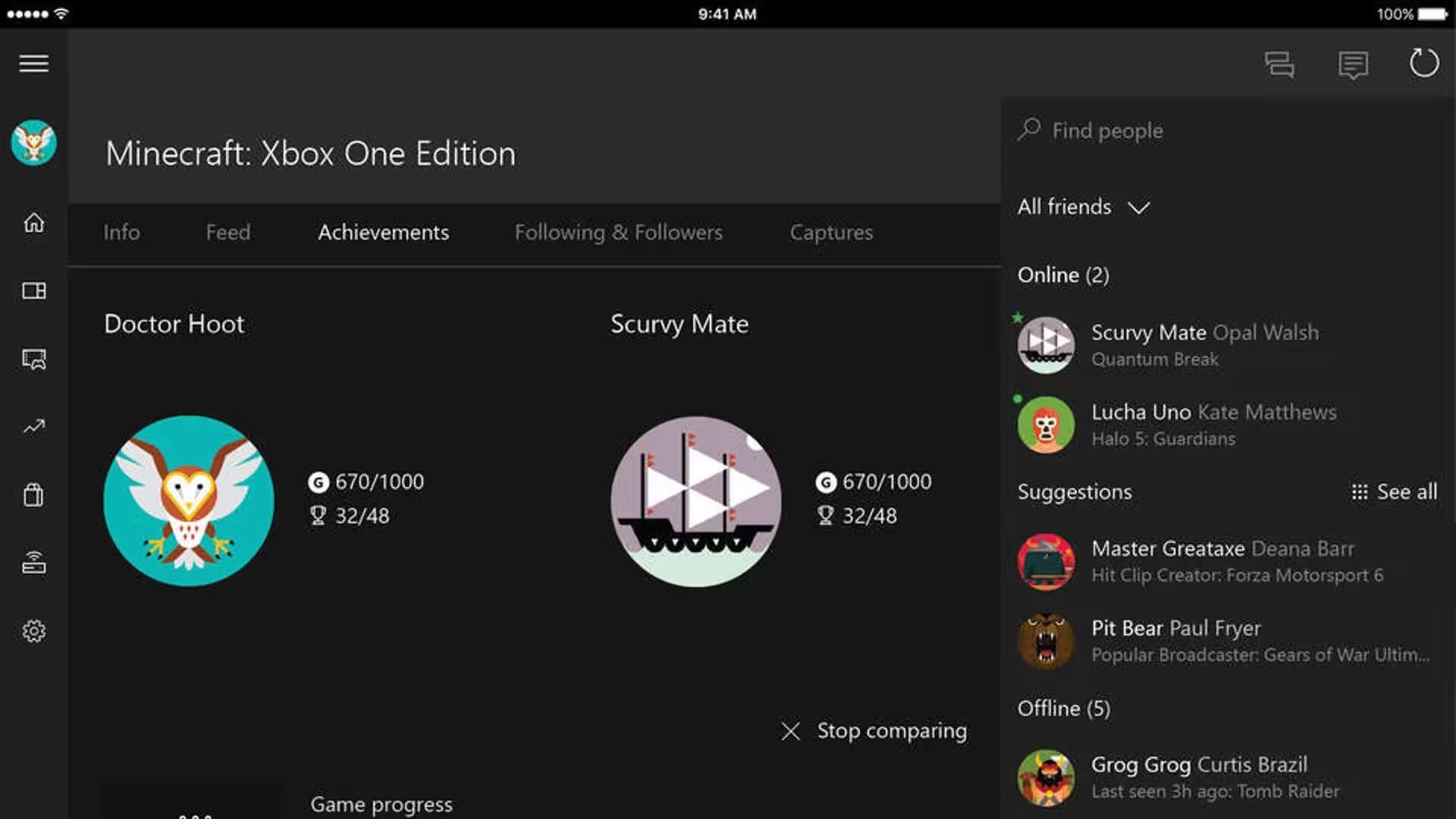Click the Suggestions section header

point(1075,492)
